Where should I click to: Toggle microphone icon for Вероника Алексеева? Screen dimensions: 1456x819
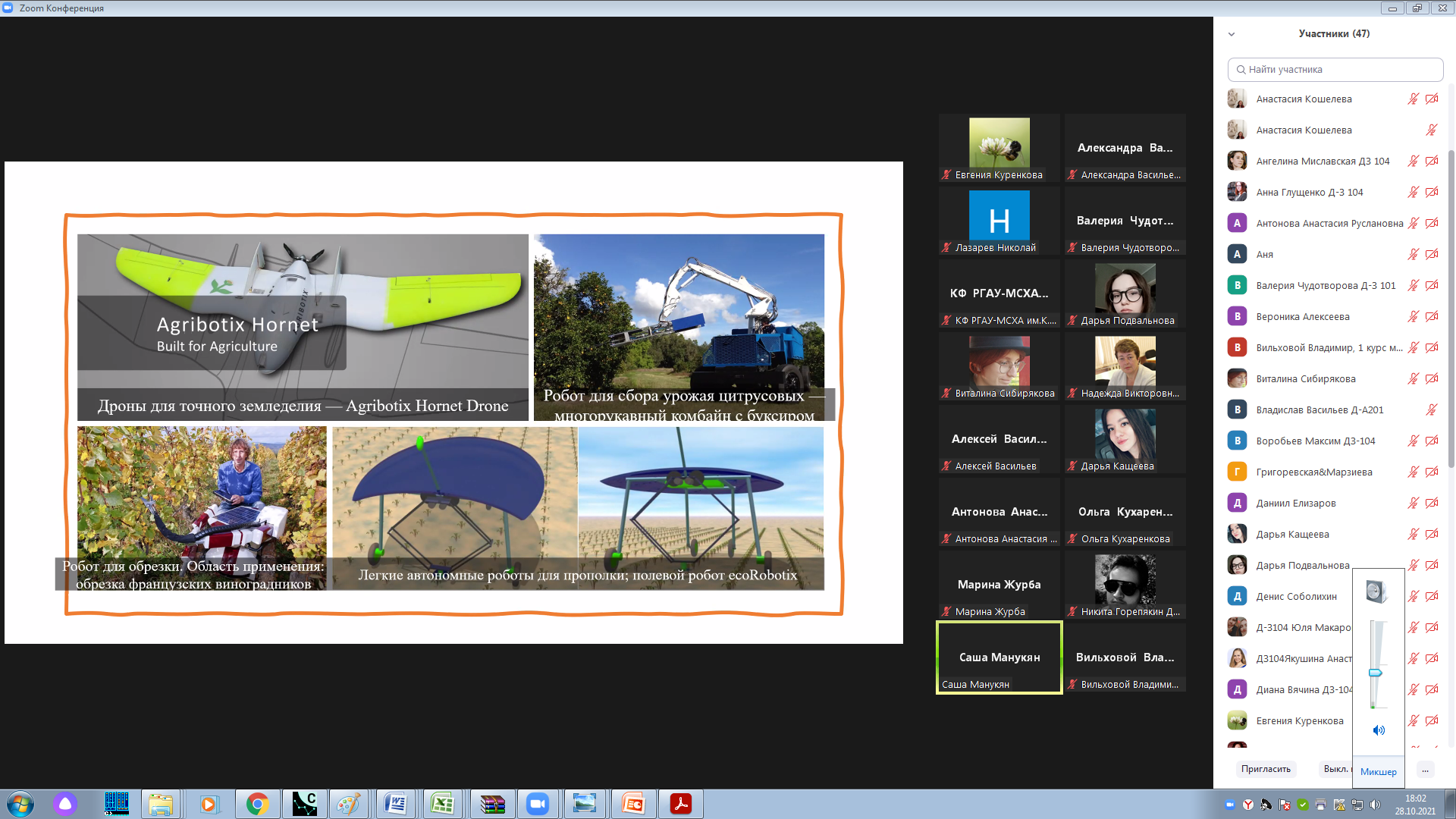[1413, 317]
